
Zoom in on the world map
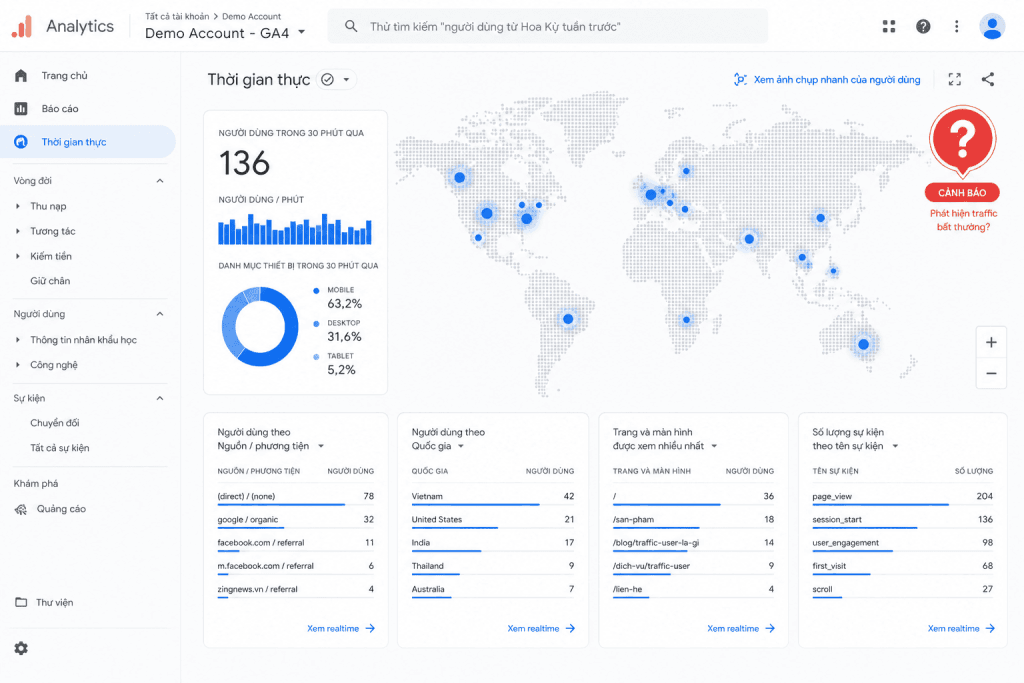point(991,342)
